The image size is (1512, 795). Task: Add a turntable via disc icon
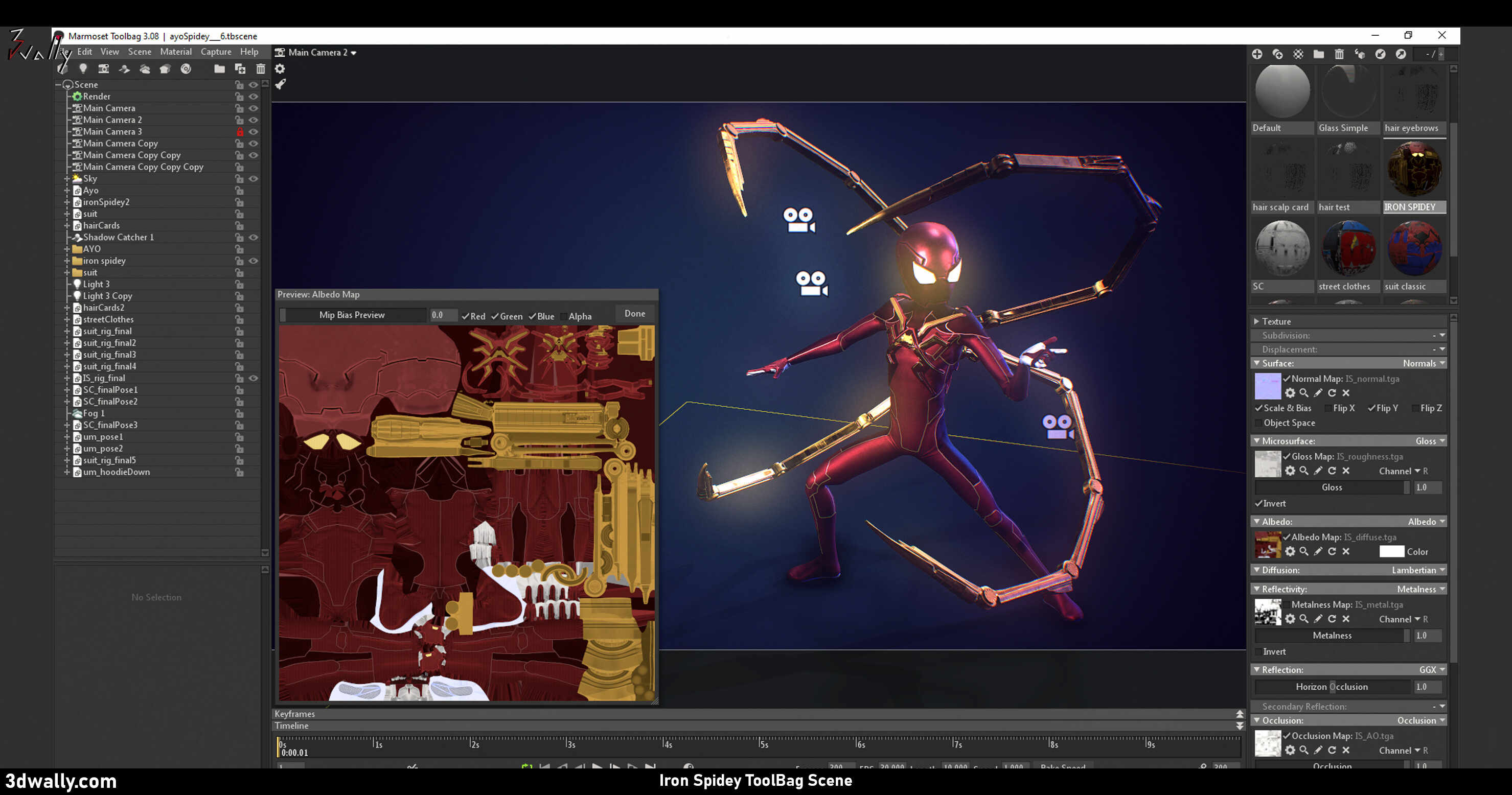click(186, 68)
